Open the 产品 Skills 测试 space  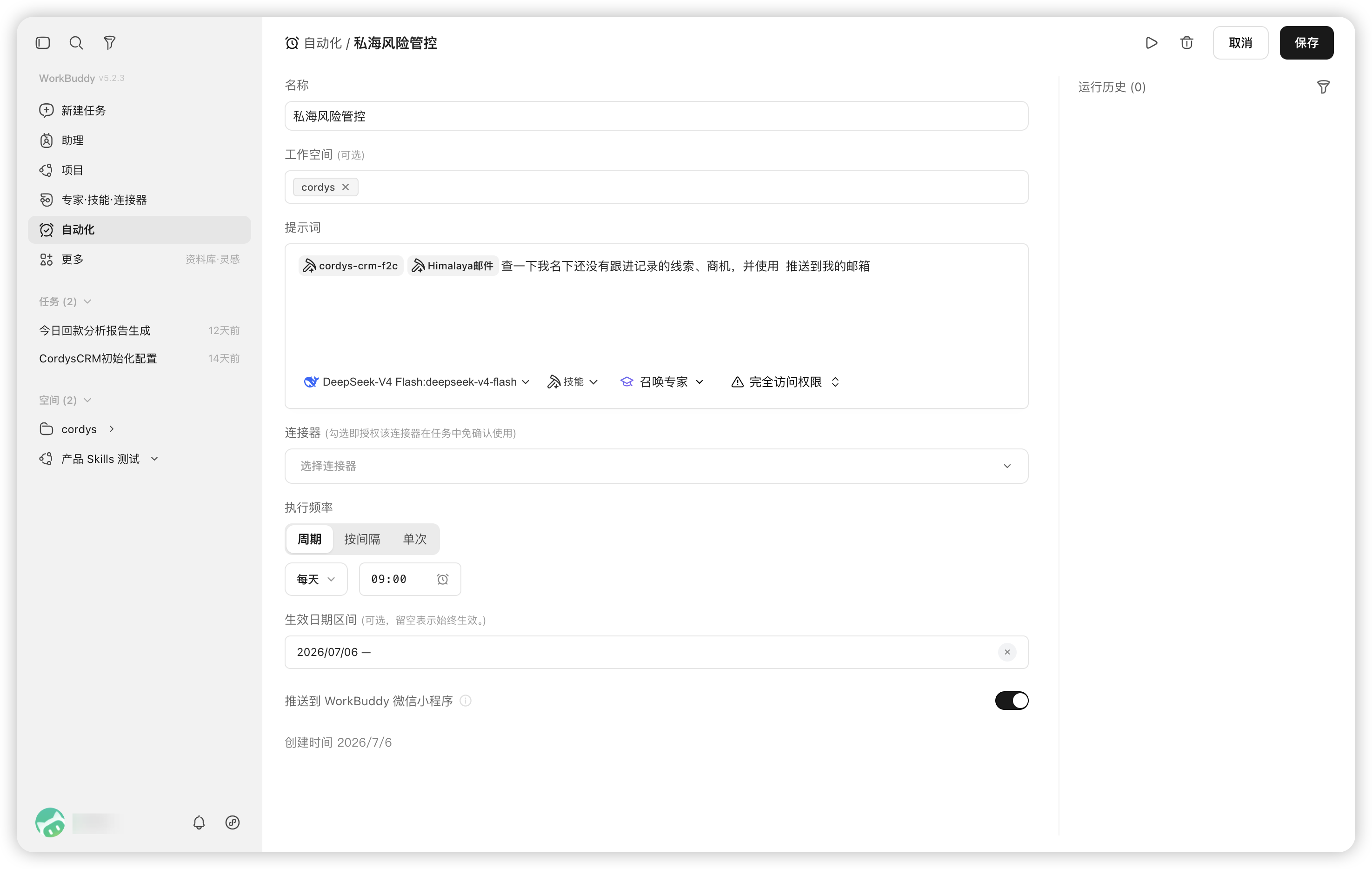[x=100, y=459]
